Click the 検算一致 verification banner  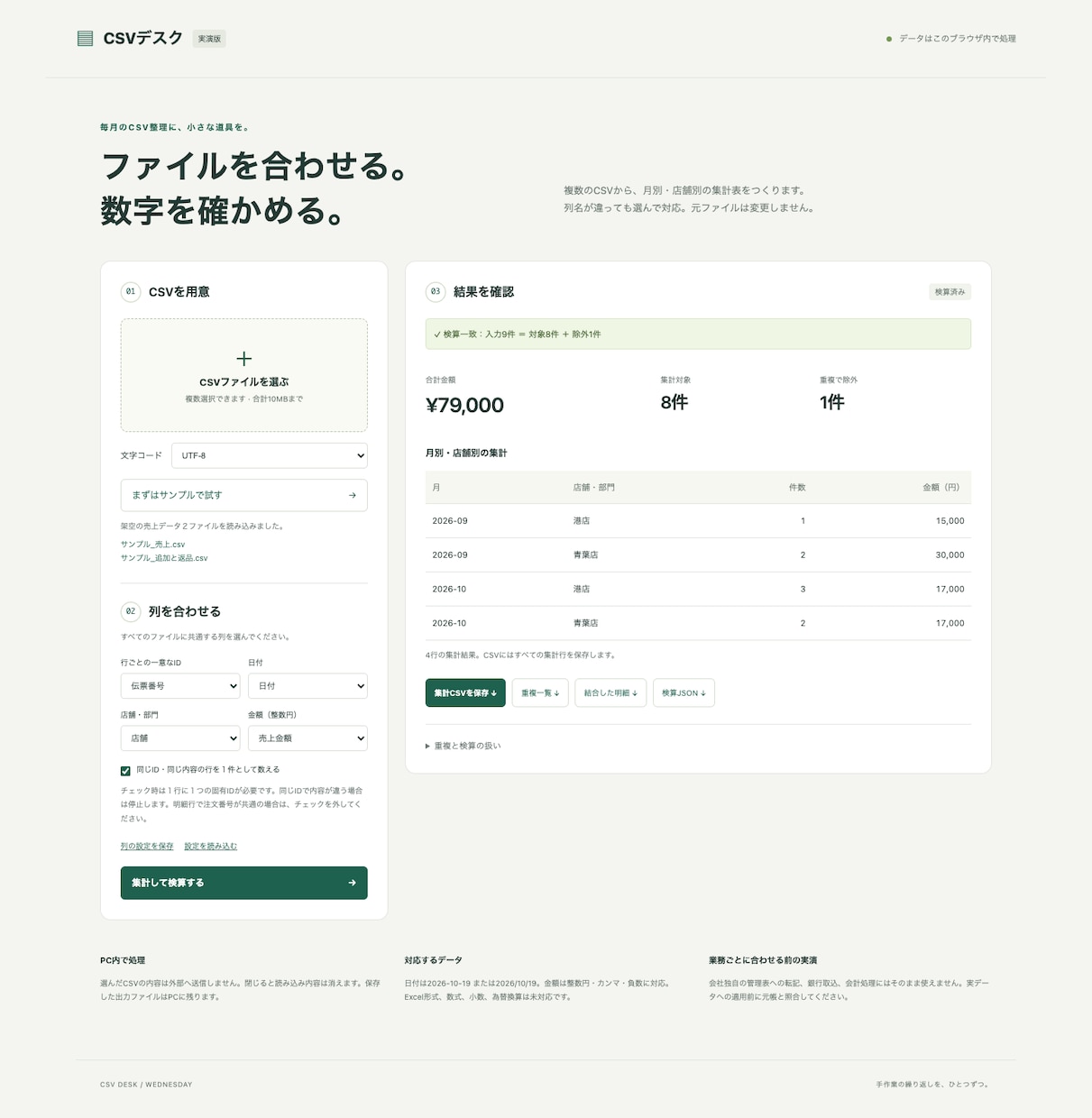698,334
